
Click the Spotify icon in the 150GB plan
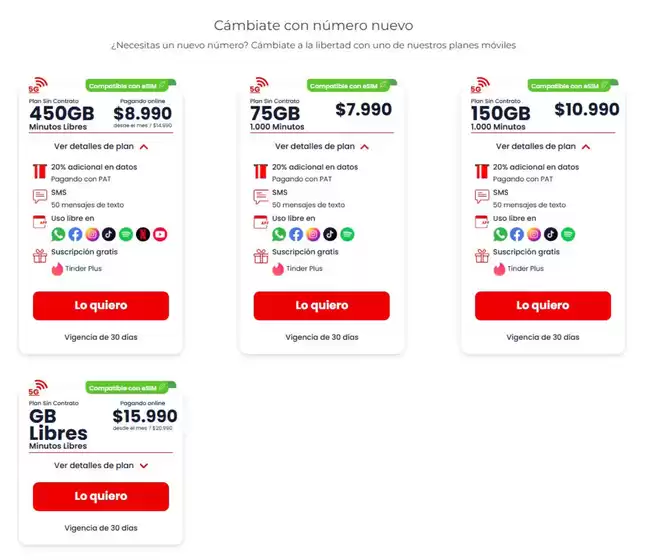(568, 234)
